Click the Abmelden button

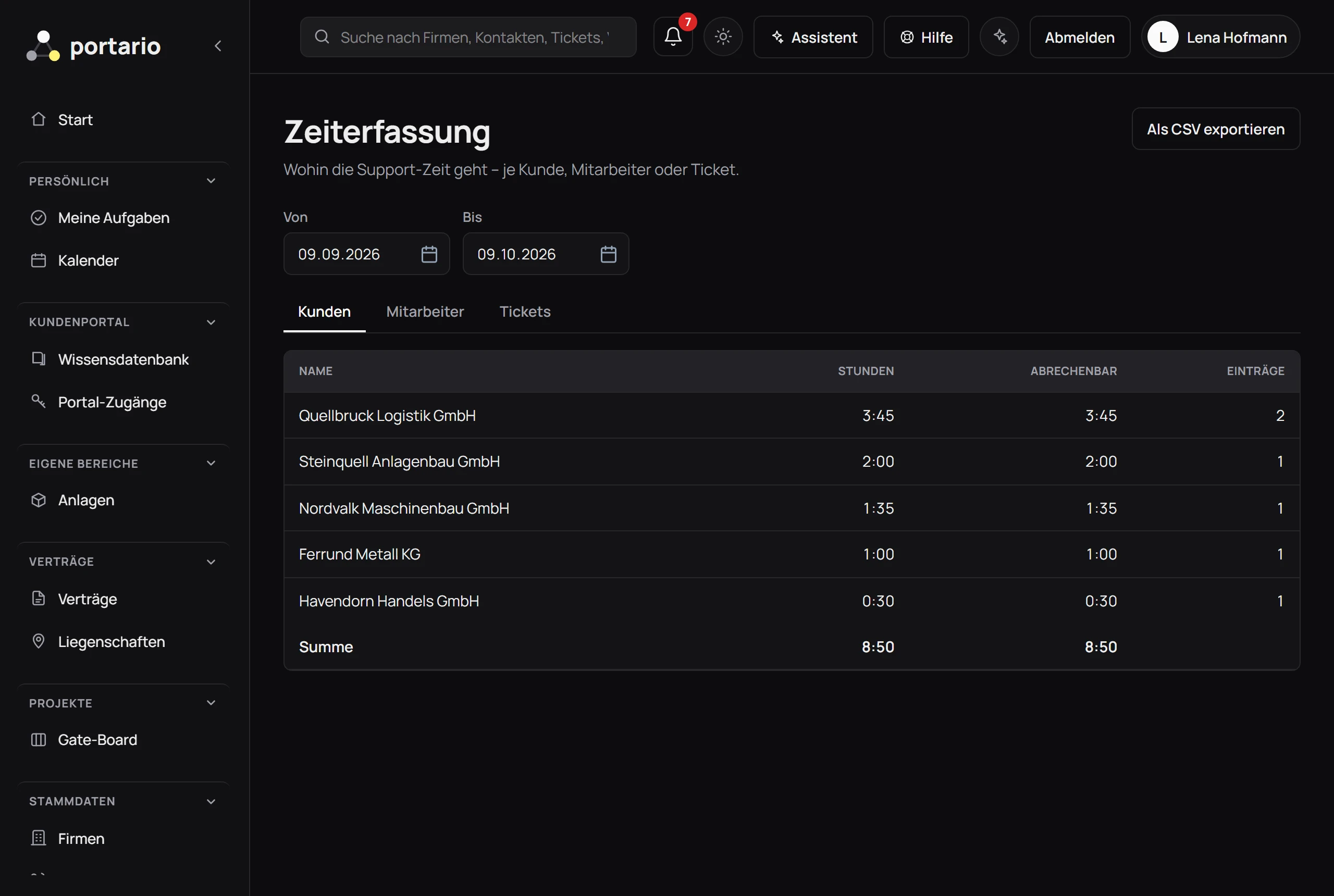1080,37
